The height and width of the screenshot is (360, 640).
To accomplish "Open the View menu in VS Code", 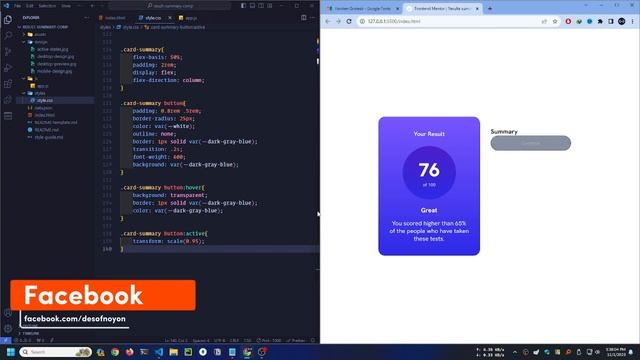I will point(66,6).
